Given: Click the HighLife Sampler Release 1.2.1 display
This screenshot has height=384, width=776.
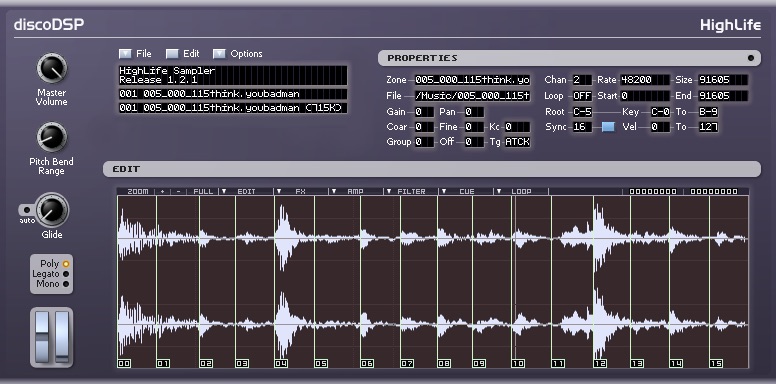Looking at the screenshot, I should [x=233, y=75].
